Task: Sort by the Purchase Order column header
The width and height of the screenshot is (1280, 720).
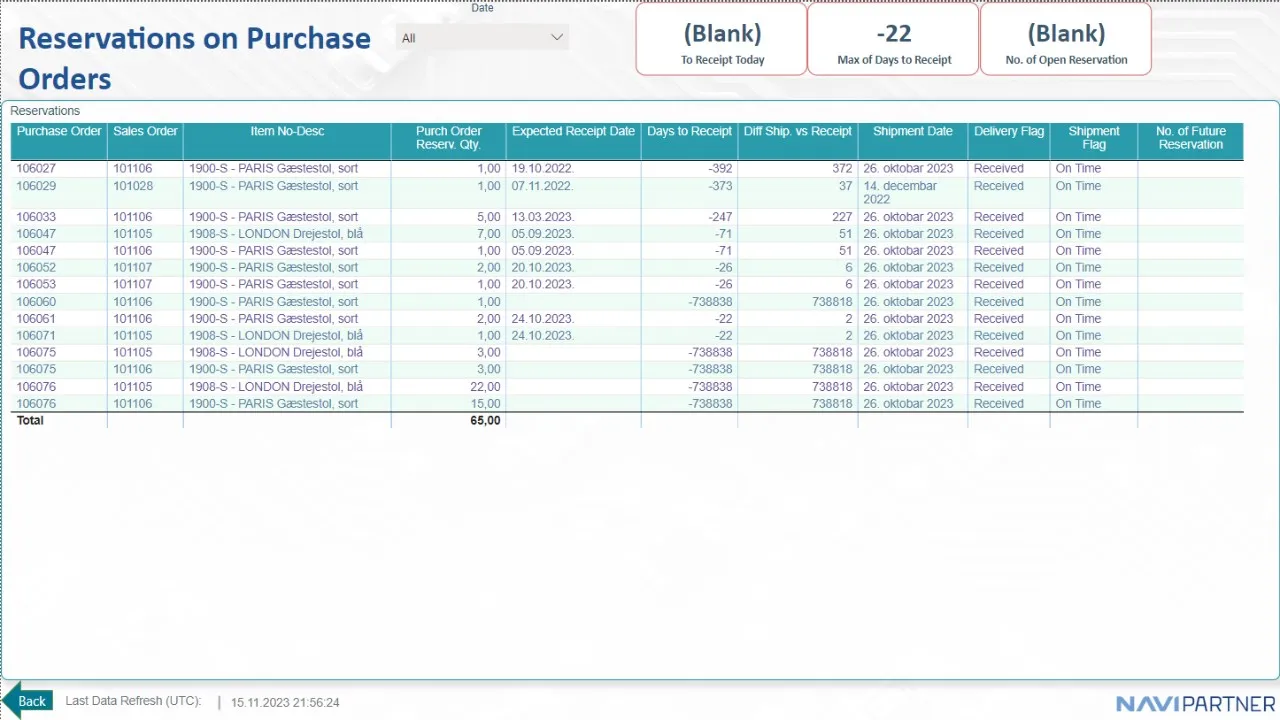Action: (x=59, y=131)
